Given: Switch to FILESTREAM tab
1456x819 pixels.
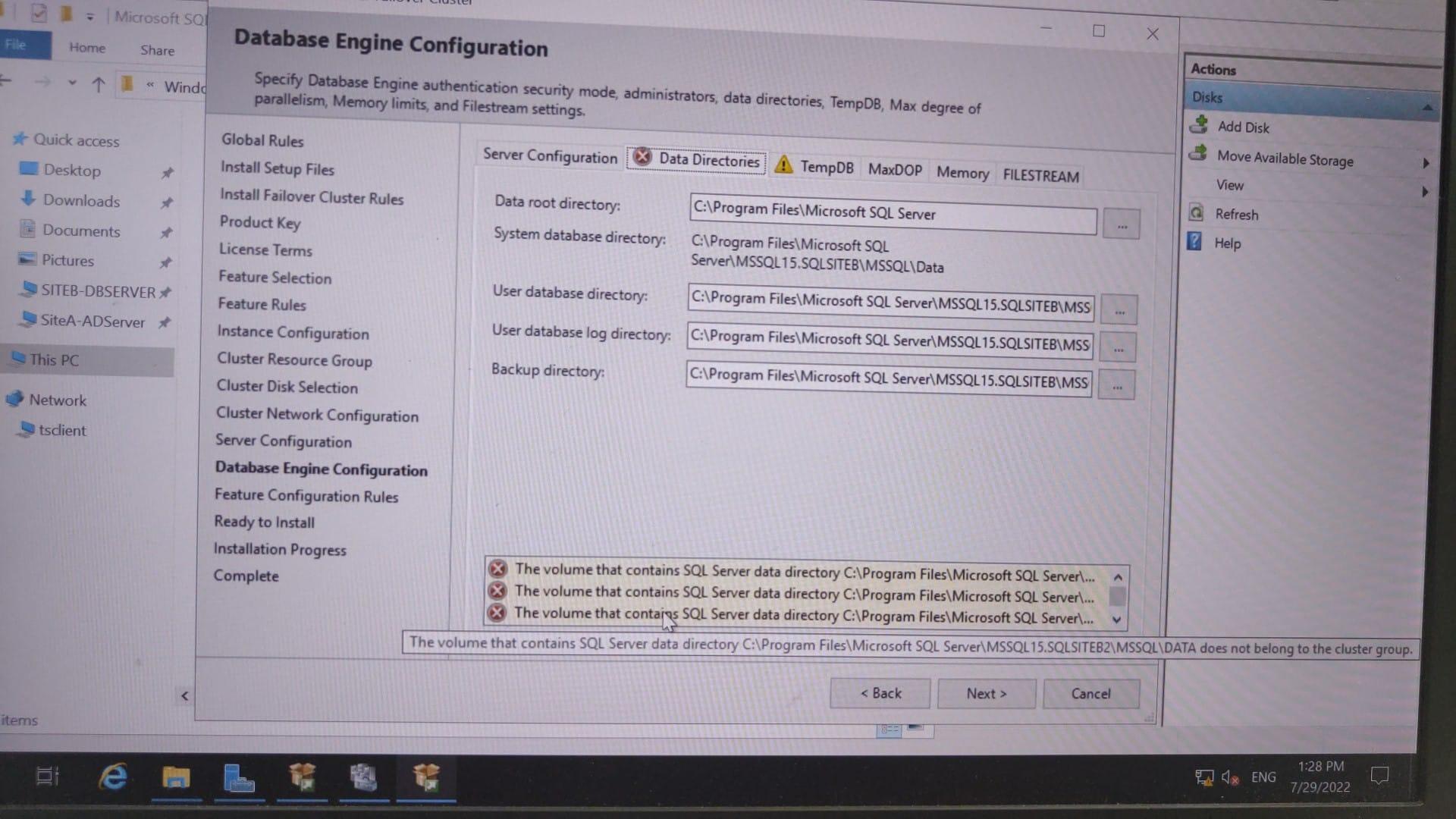Looking at the screenshot, I should coord(1040,176).
